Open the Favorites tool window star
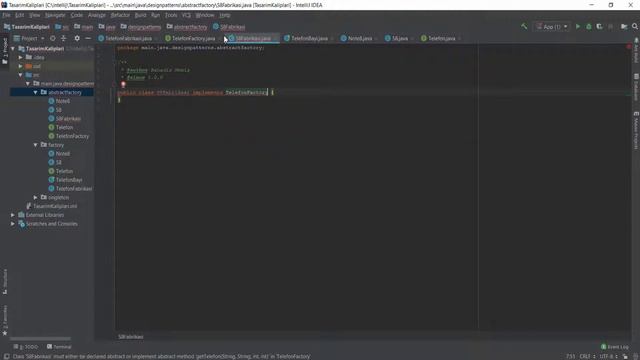The width and height of the screenshot is (640, 360). (x=5, y=320)
